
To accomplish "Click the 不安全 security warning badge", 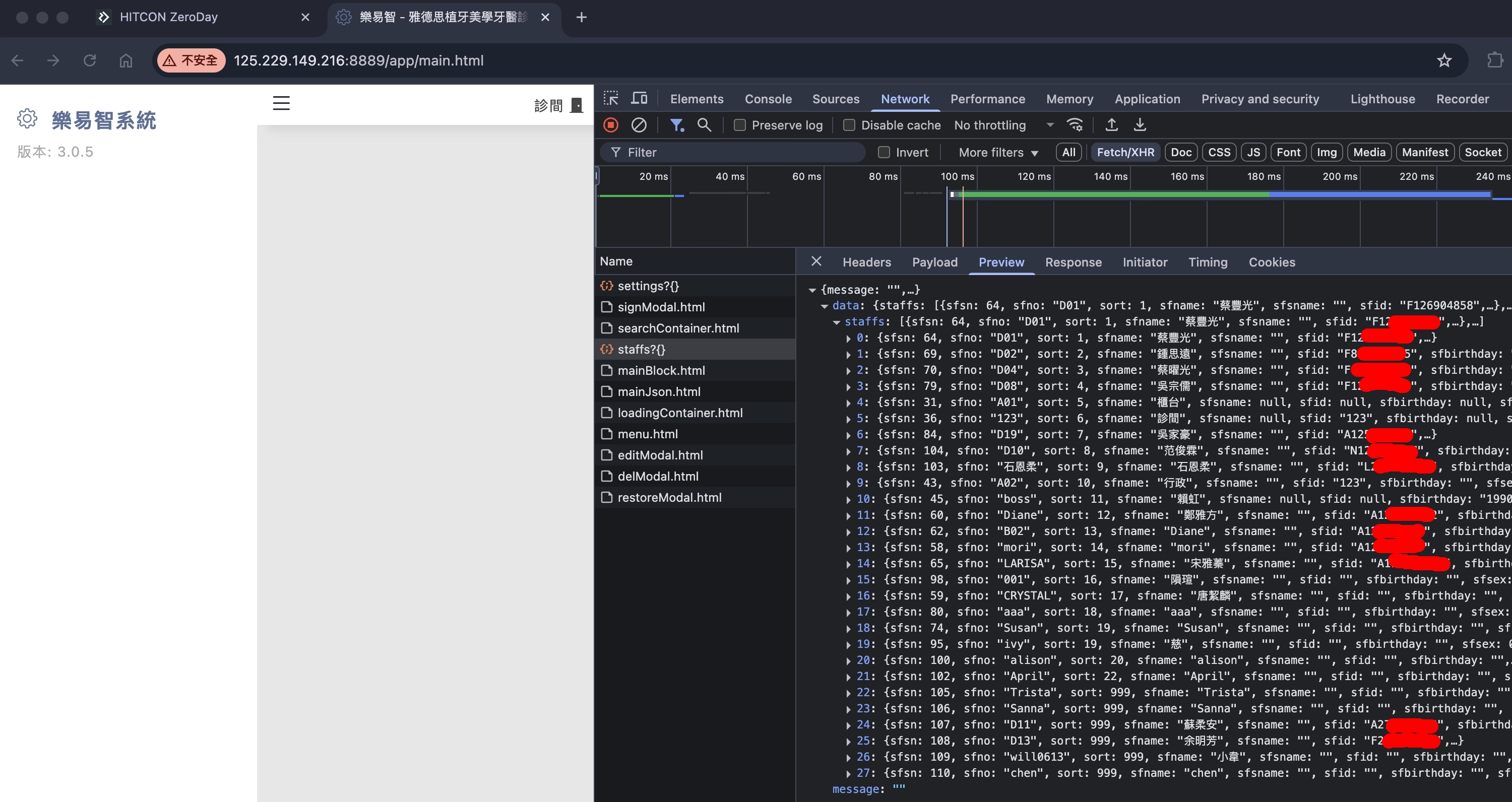I will (x=191, y=60).
